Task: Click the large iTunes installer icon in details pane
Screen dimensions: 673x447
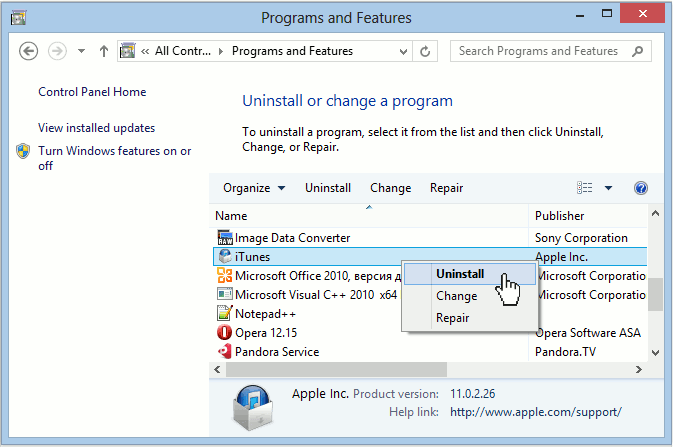Action: coord(253,407)
